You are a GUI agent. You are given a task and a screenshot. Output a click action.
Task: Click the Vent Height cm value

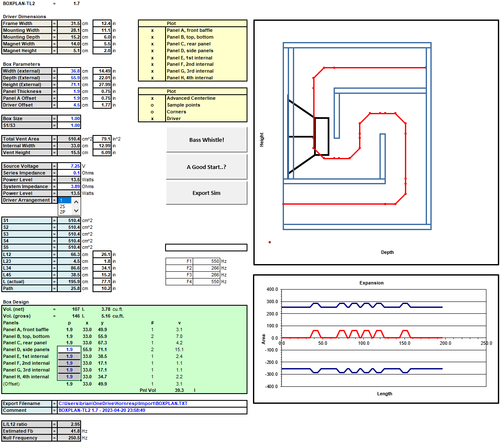pyautogui.click(x=69, y=153)
